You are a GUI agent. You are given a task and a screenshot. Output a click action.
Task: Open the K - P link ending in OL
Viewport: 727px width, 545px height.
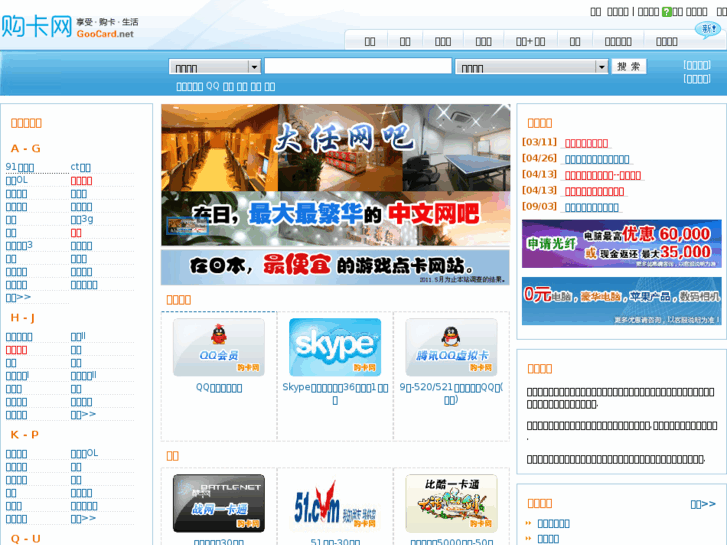(x=84, y=453)
